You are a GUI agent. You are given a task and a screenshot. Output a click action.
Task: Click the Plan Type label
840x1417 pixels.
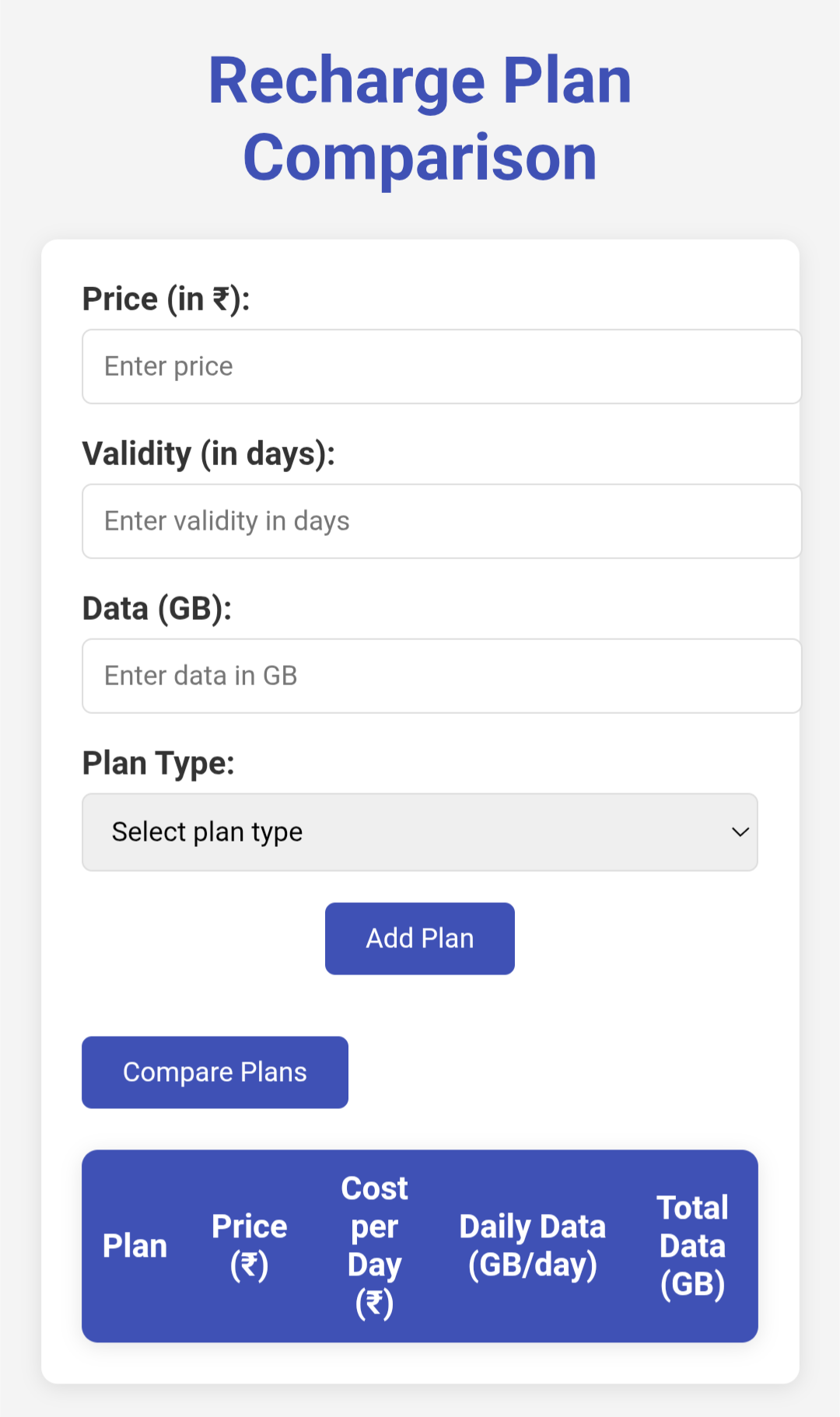click(x=159, y=764)
